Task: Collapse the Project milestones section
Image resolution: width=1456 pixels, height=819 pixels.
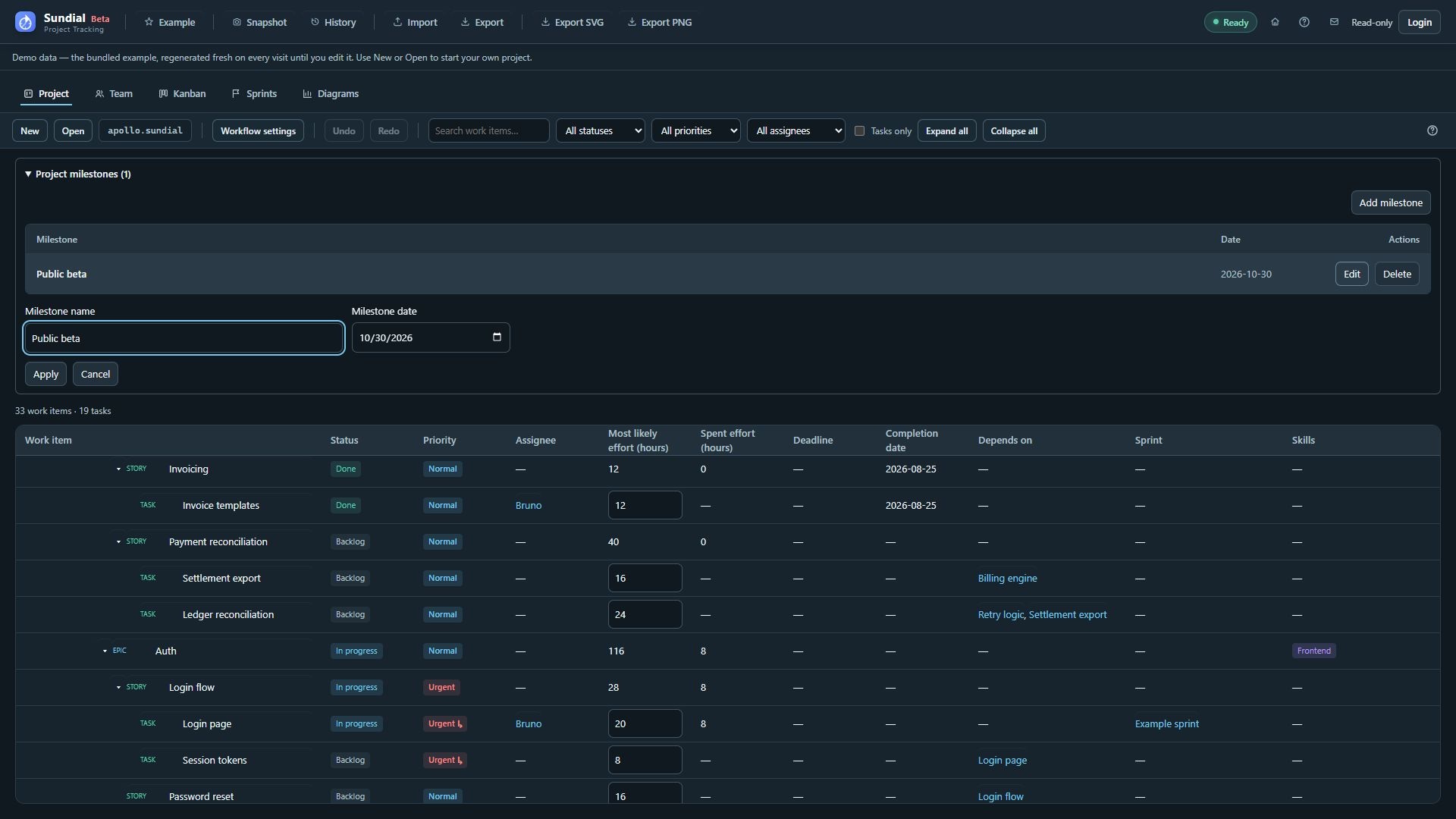Action: [77, 174]
